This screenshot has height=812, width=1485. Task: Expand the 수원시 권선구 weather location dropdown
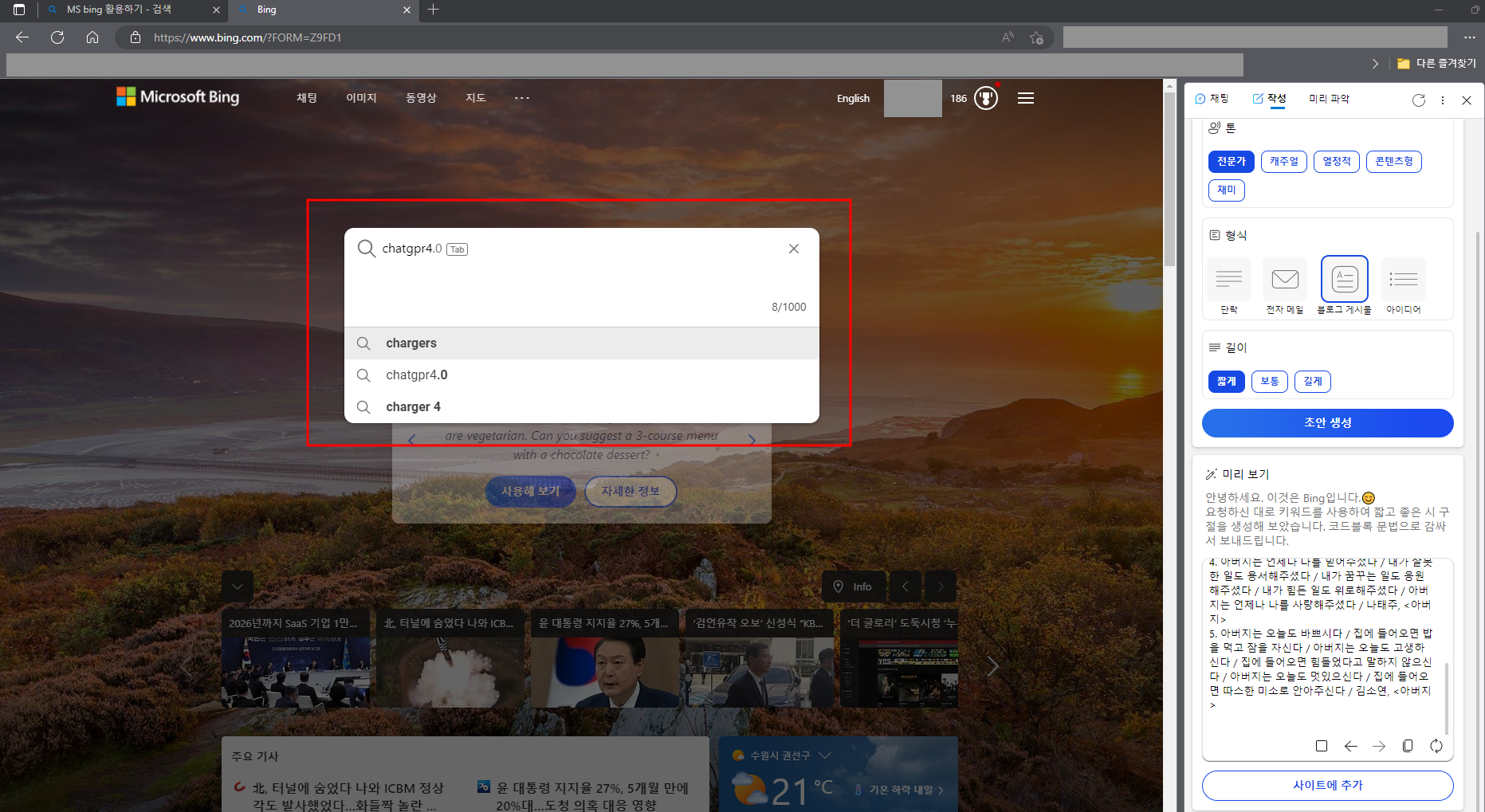[x=825, y=755]
